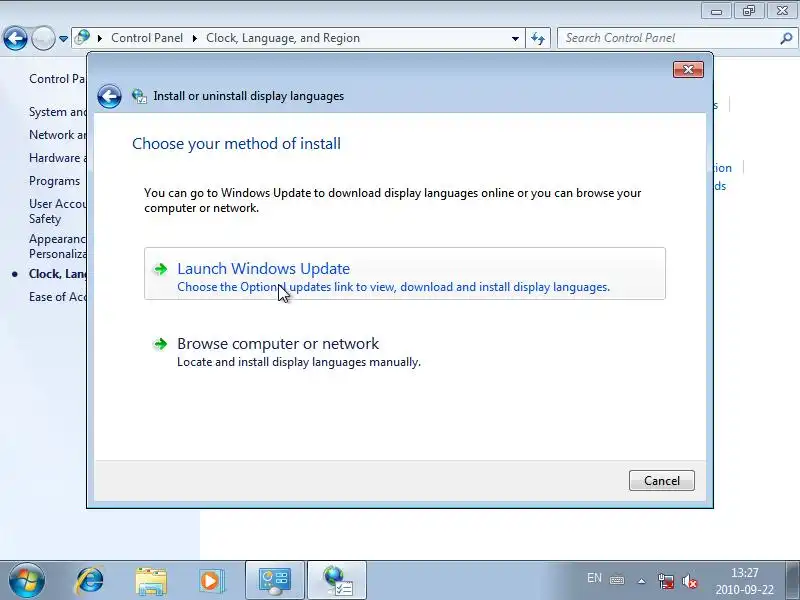The image size is (800, 600).
Task: Click the Clock, Language, and Region breadcrumb
Action: 283,38
